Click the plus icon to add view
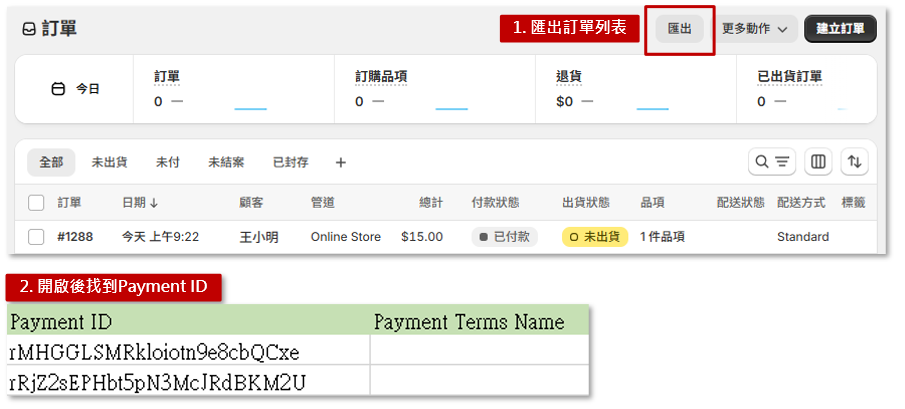 click(x=340, y=162)
